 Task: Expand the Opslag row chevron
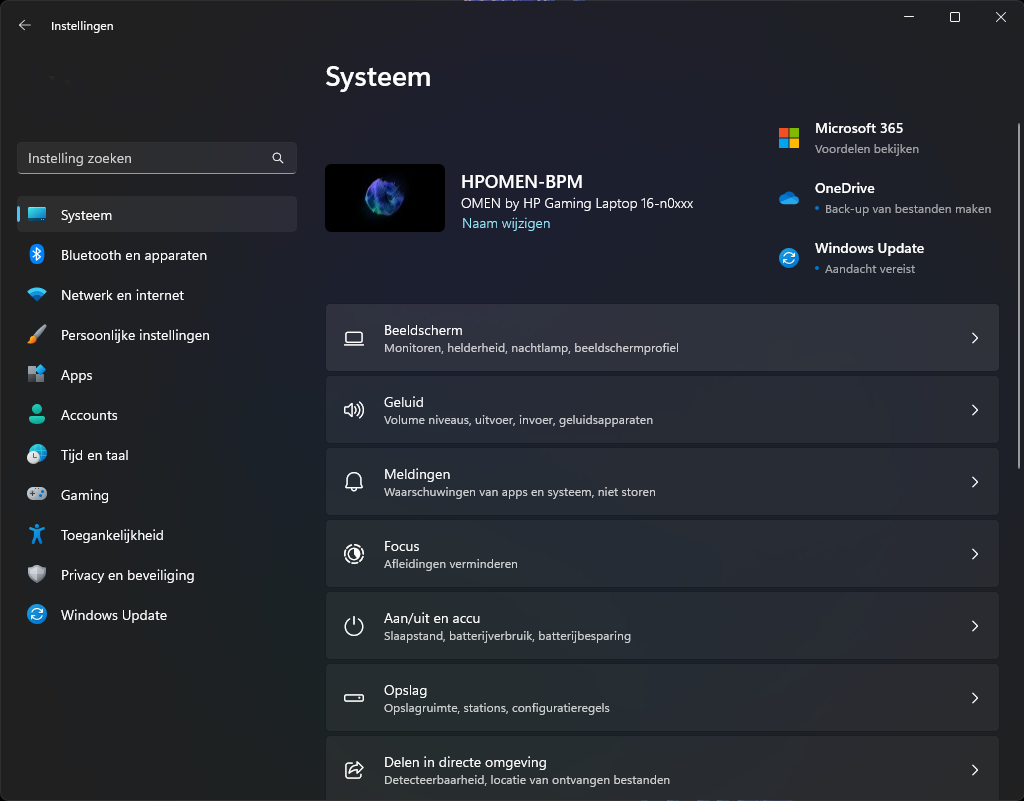click(974, 698)
